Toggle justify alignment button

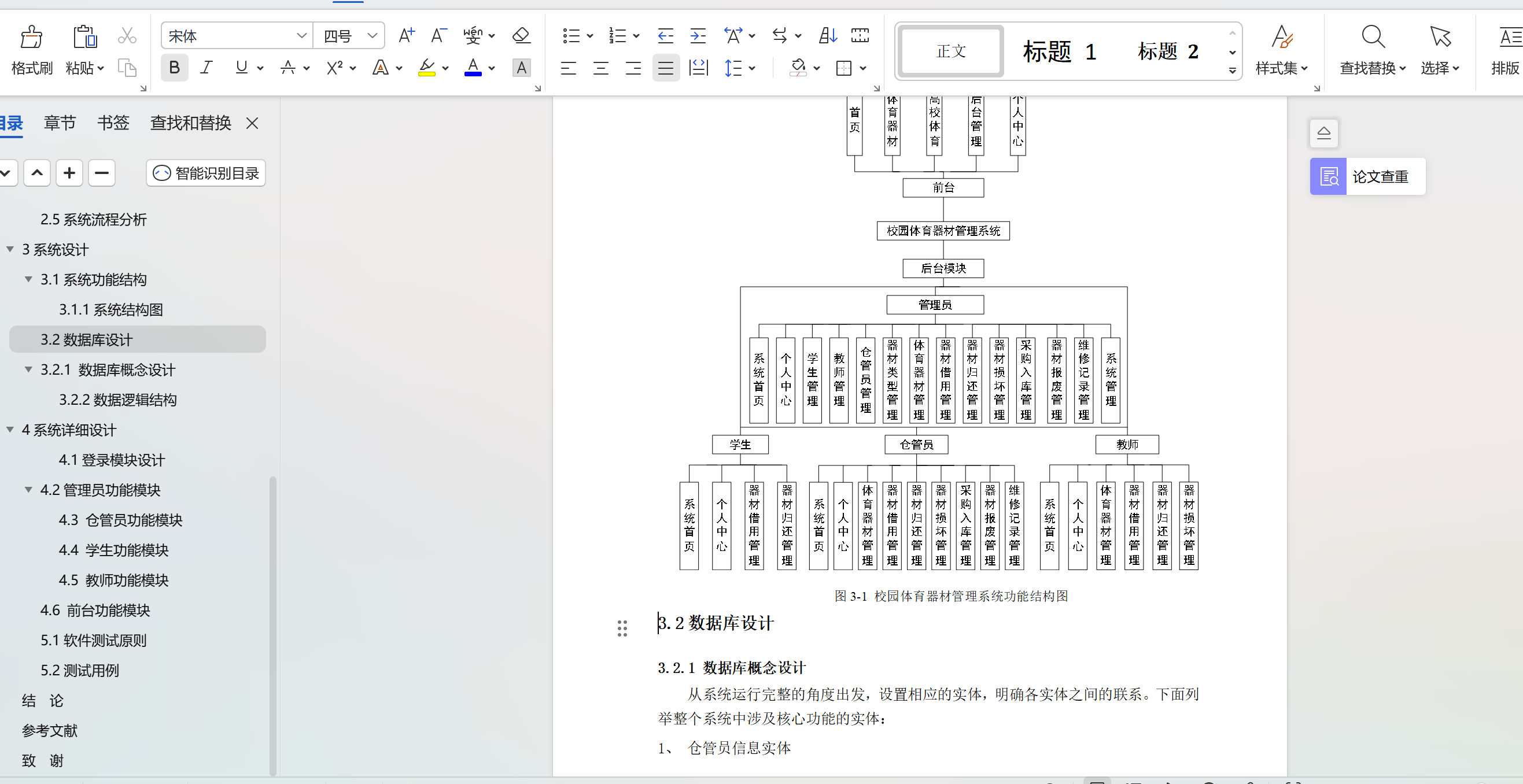[666, 69]
